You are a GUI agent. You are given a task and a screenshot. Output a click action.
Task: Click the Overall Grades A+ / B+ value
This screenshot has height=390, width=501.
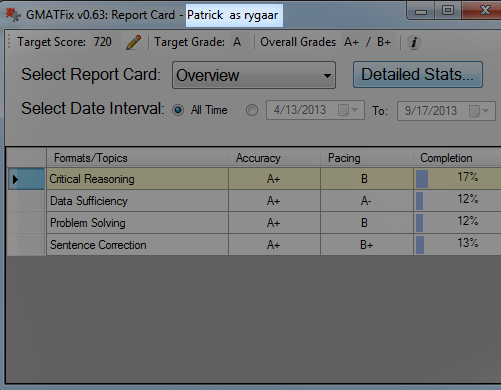(x=367, y=42)
